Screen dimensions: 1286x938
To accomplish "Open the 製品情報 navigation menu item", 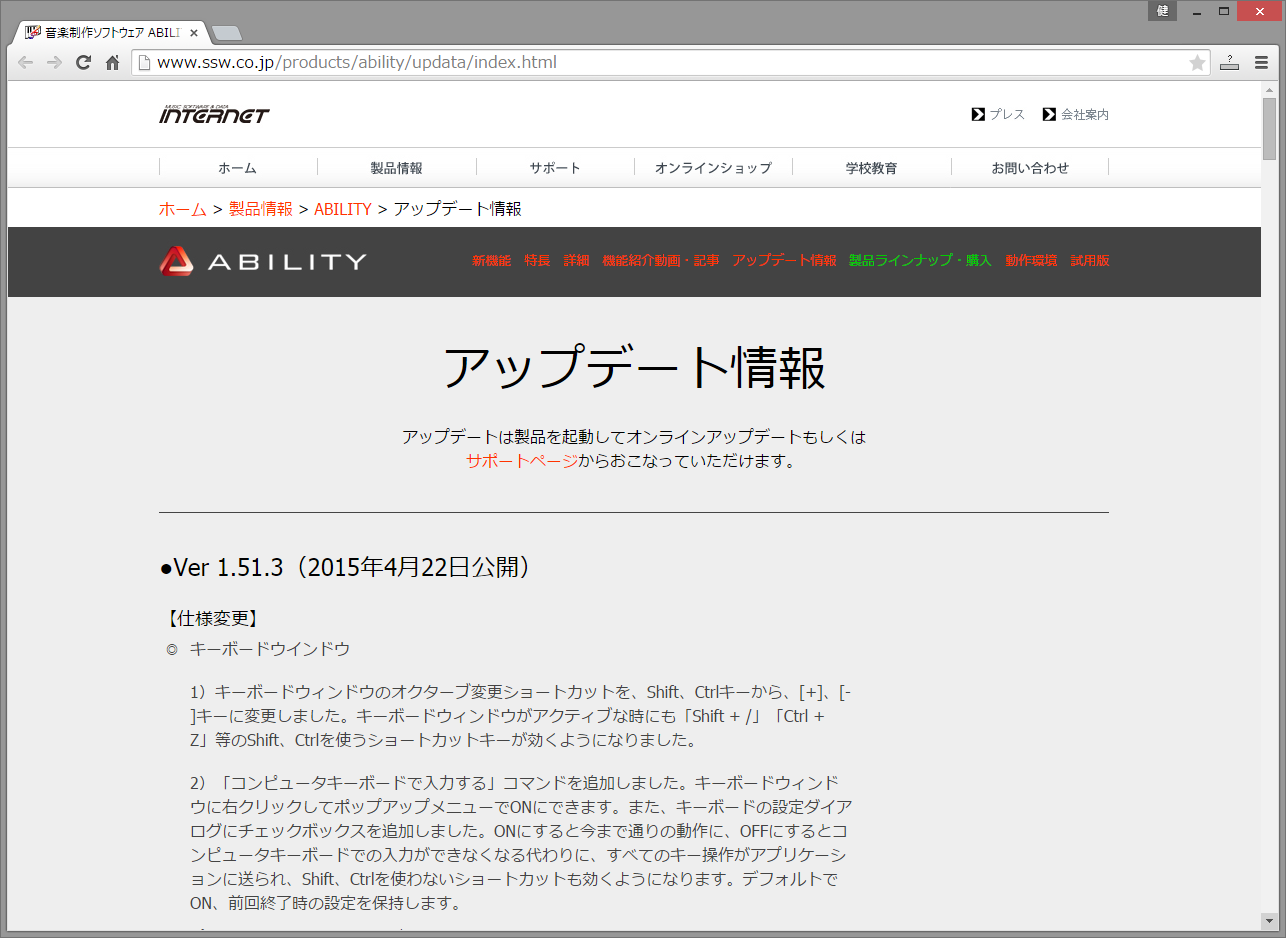I will 396,168.
